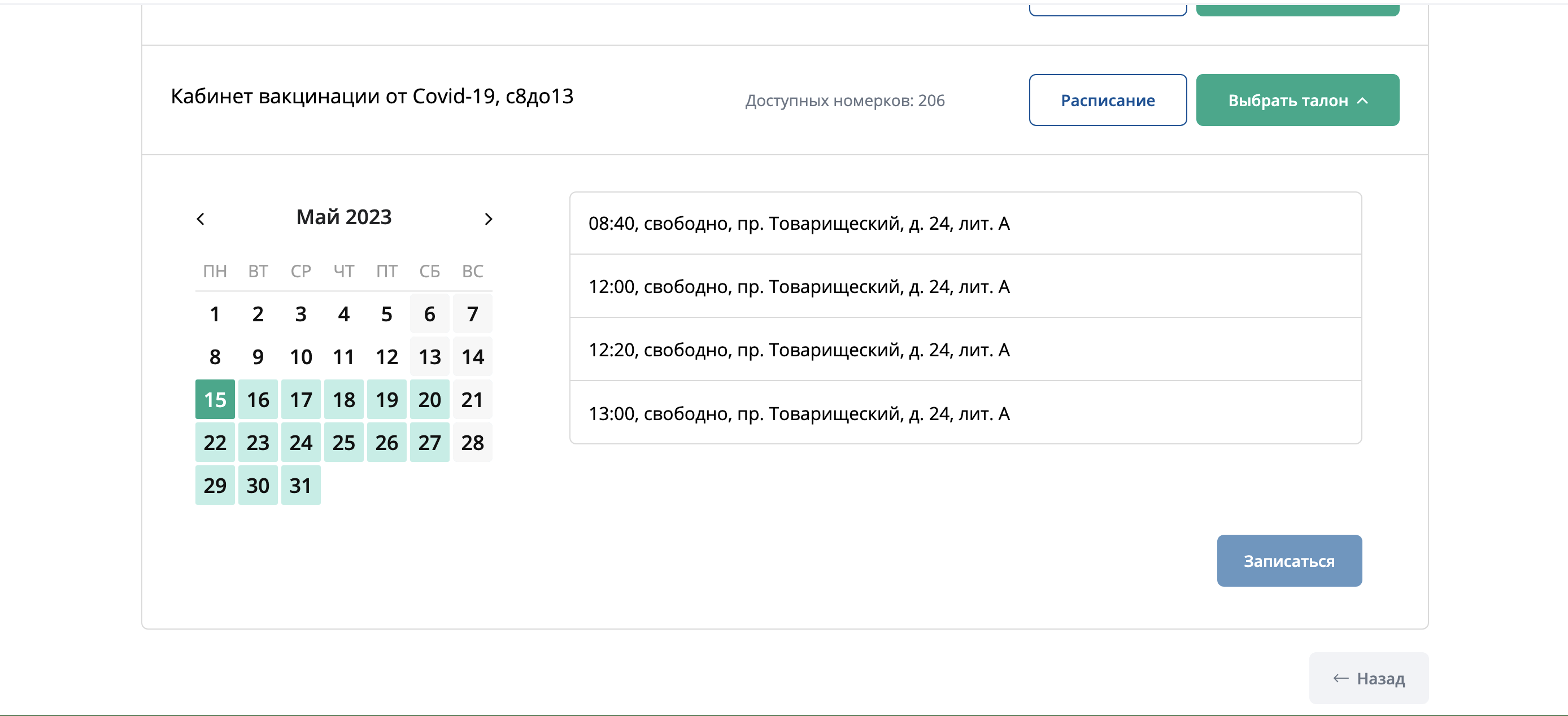Pick May 16 in the calendar
The width and height of the screenshot is (1568, 716).
[258, 400]
